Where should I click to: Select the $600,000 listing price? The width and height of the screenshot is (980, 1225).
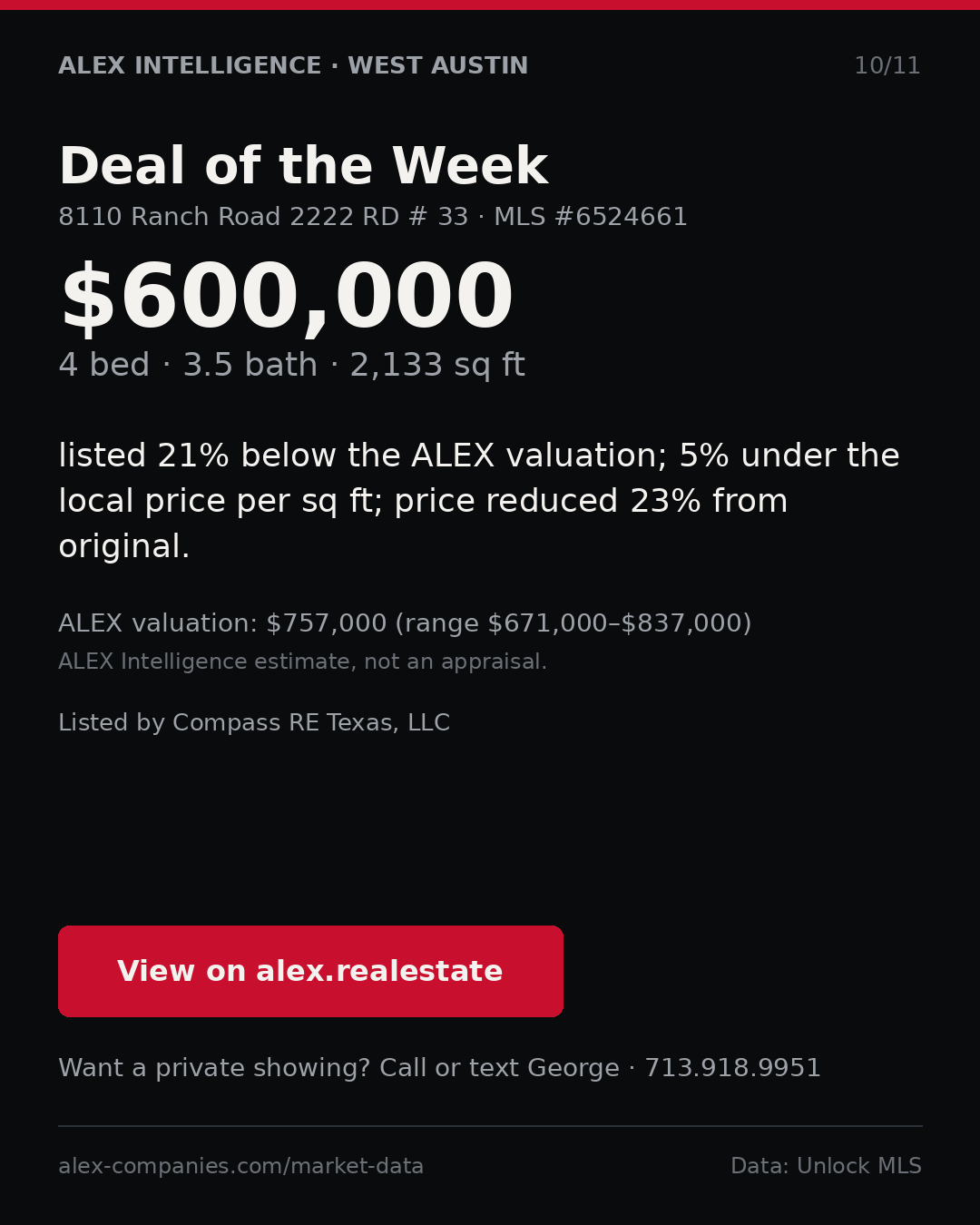[x=286, y=299]
